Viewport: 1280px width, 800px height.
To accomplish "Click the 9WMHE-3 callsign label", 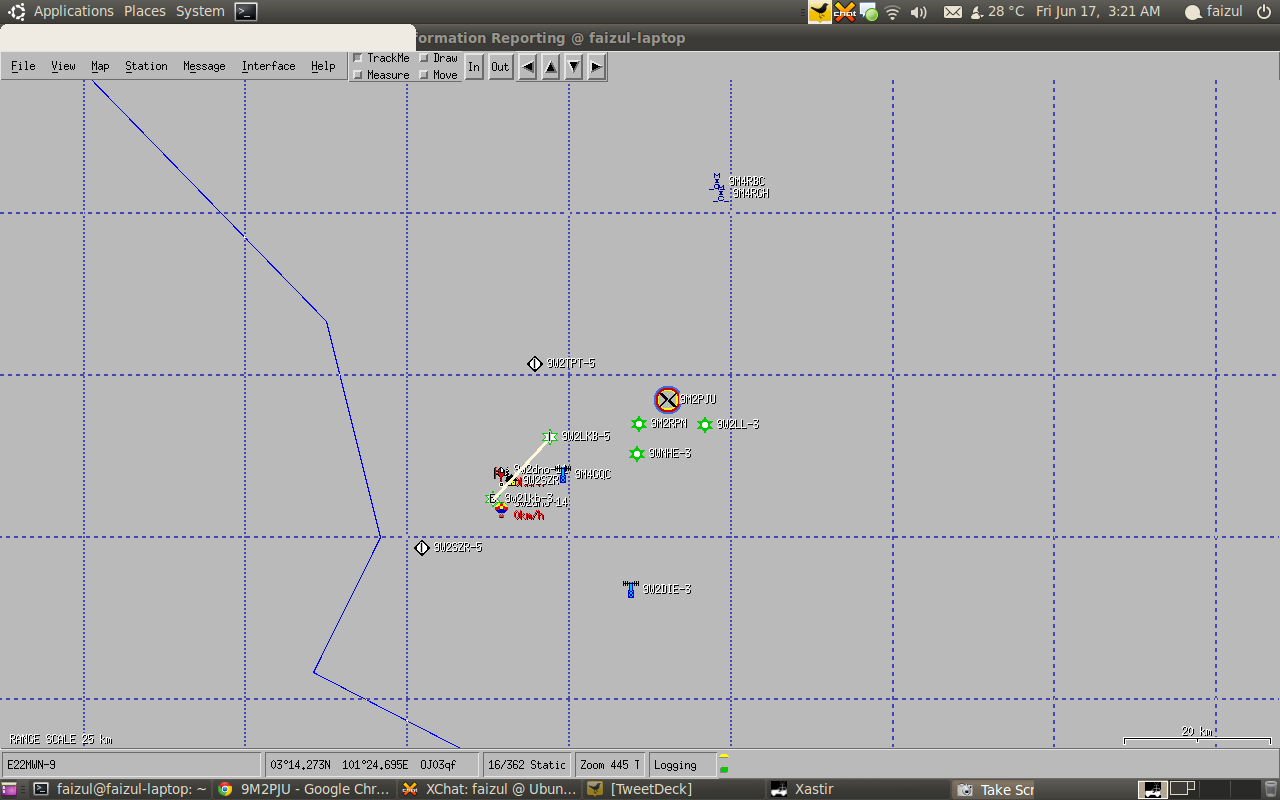I will [x=670, y=454].
